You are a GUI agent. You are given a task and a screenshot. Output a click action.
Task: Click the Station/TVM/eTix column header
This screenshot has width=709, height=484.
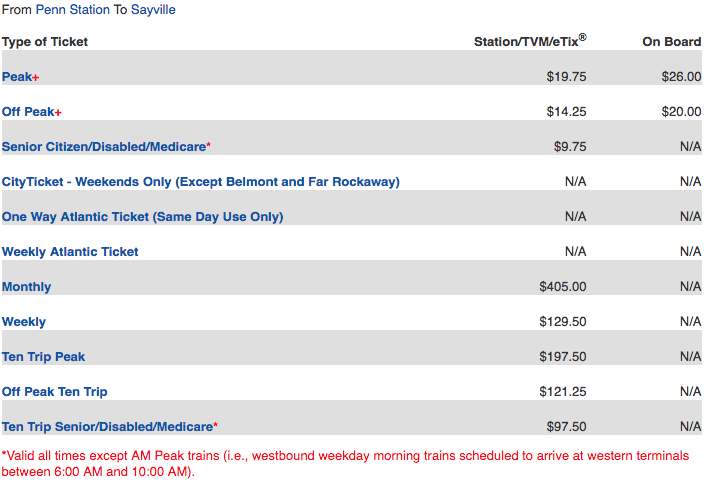(x=530, y=41)
